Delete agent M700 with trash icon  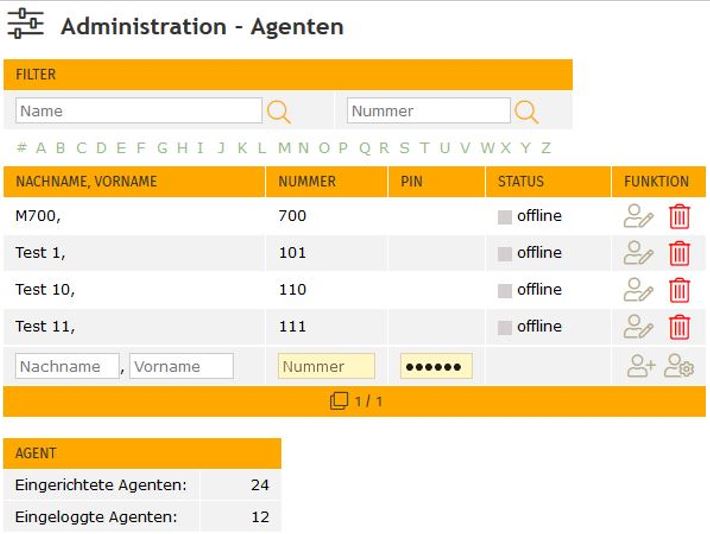[x=679, y=216]
